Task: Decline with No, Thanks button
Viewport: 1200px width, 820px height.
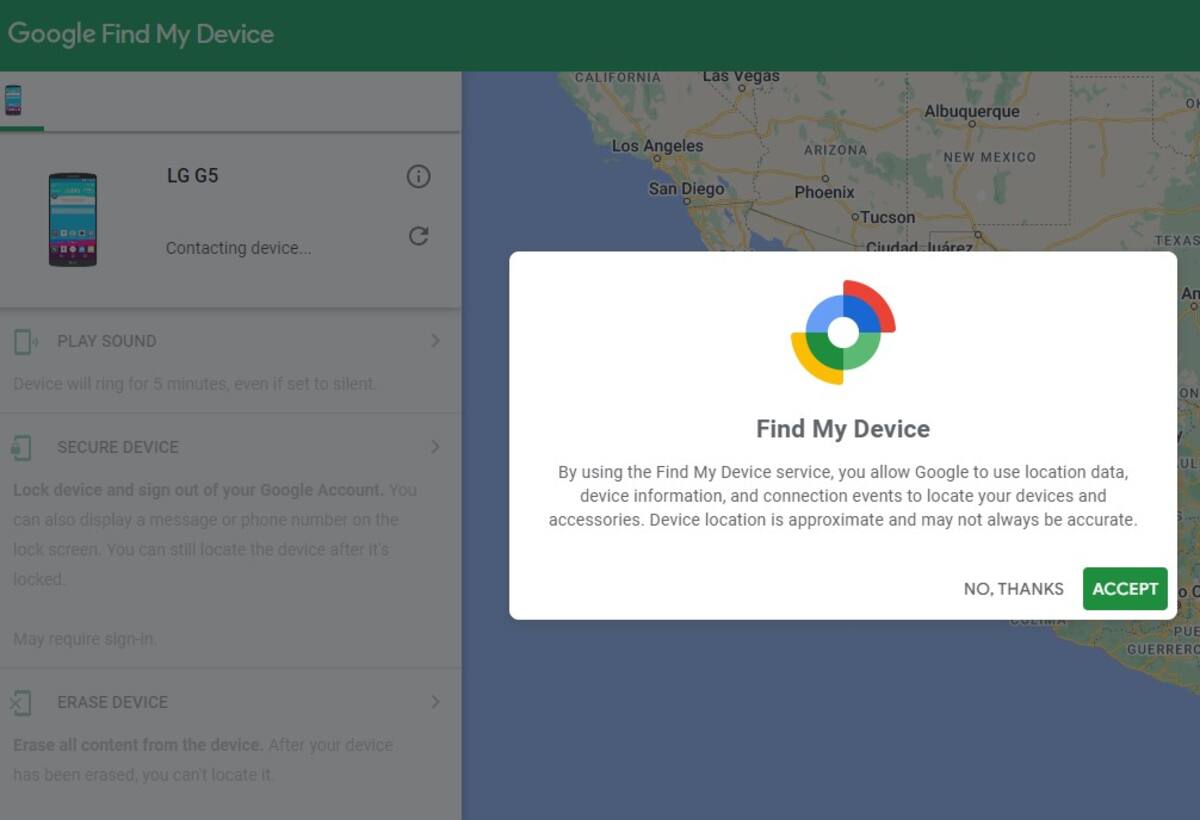Action: pos(1013,589)
